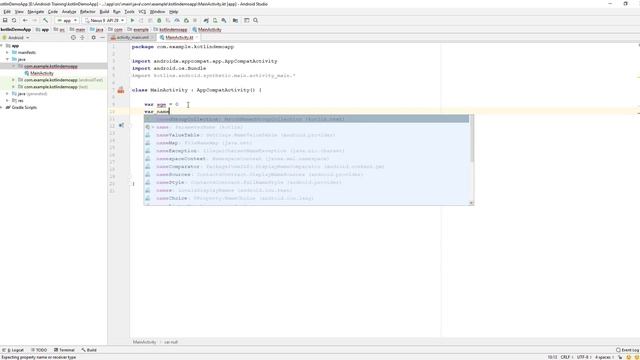Screen dimensions: 640x360
Task: Expand the java (generated) folder
Action: coord(7,93)
